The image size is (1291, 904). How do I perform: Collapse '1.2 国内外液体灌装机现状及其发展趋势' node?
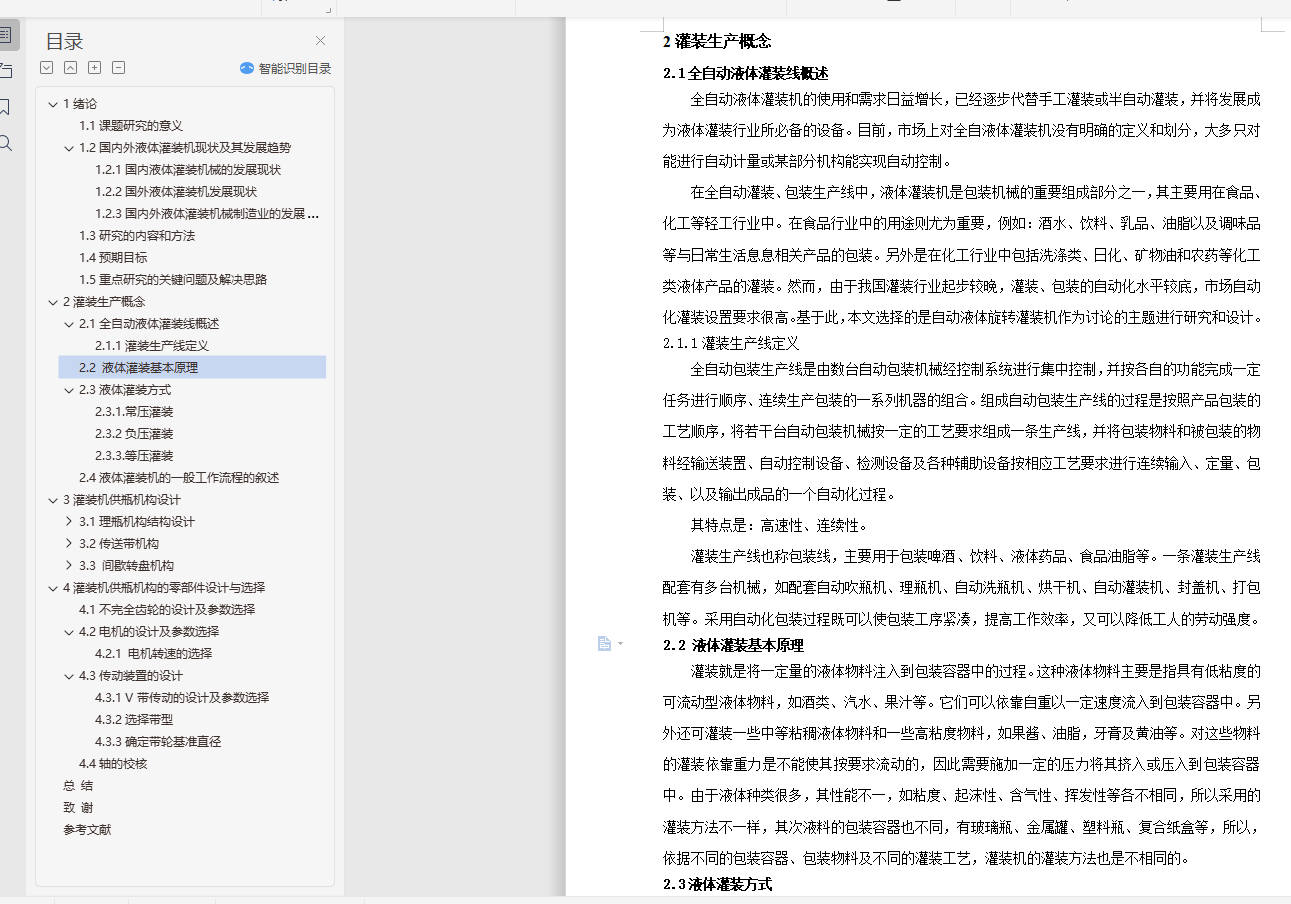69,147
